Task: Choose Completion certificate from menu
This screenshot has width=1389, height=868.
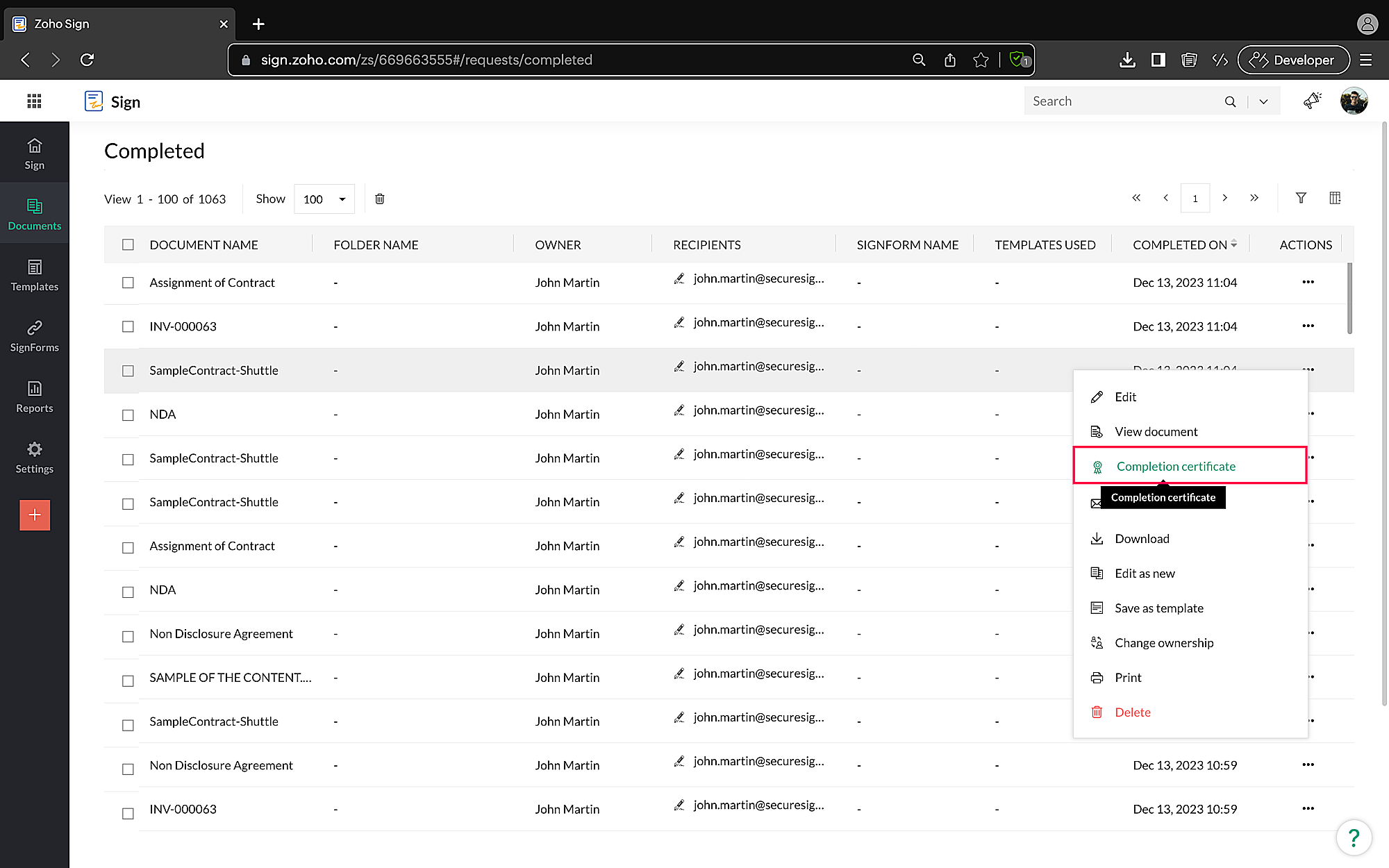Action: coord(1175,467)
